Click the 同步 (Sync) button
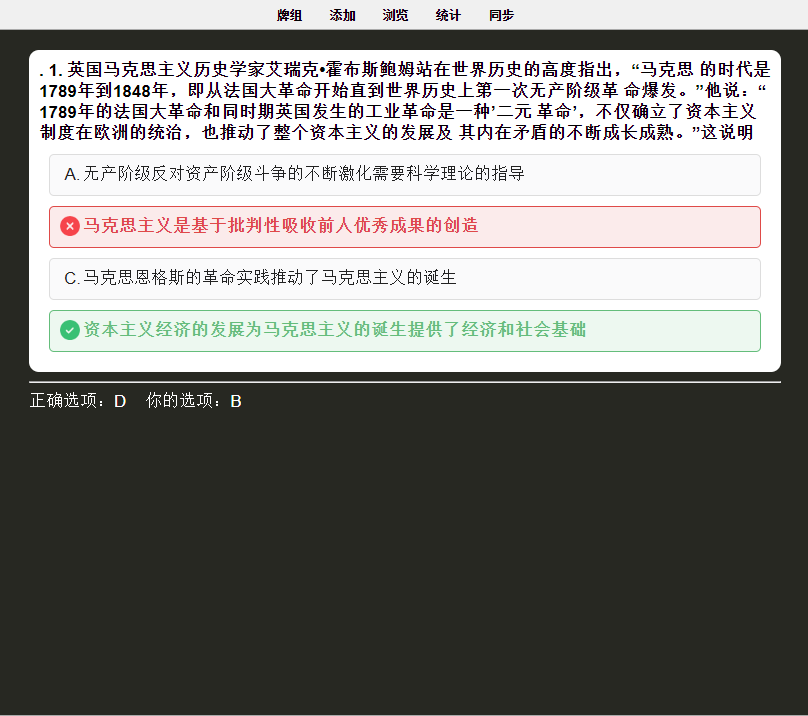 click(501, 15)
